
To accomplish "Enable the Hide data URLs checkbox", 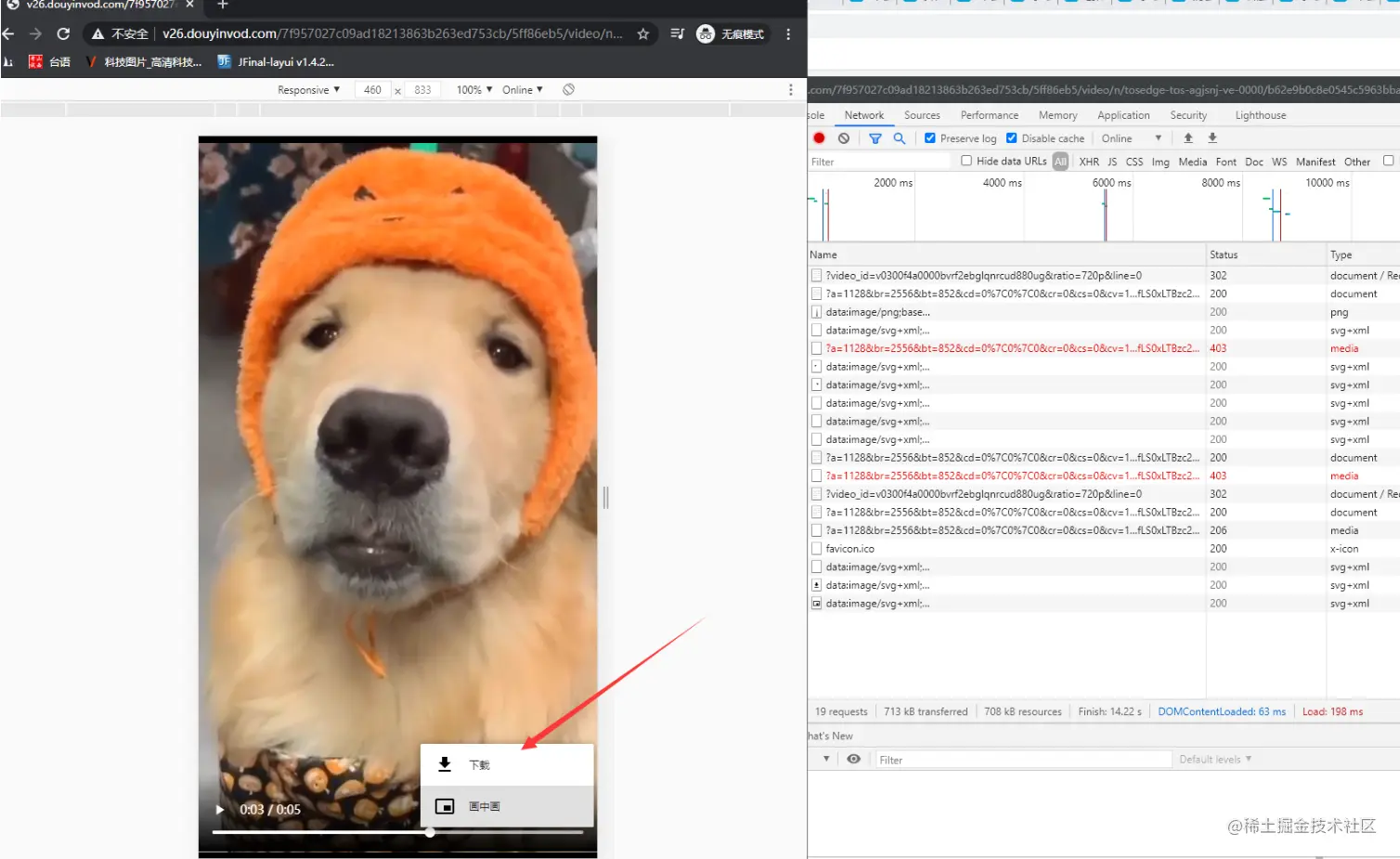I will coord(966,161).
